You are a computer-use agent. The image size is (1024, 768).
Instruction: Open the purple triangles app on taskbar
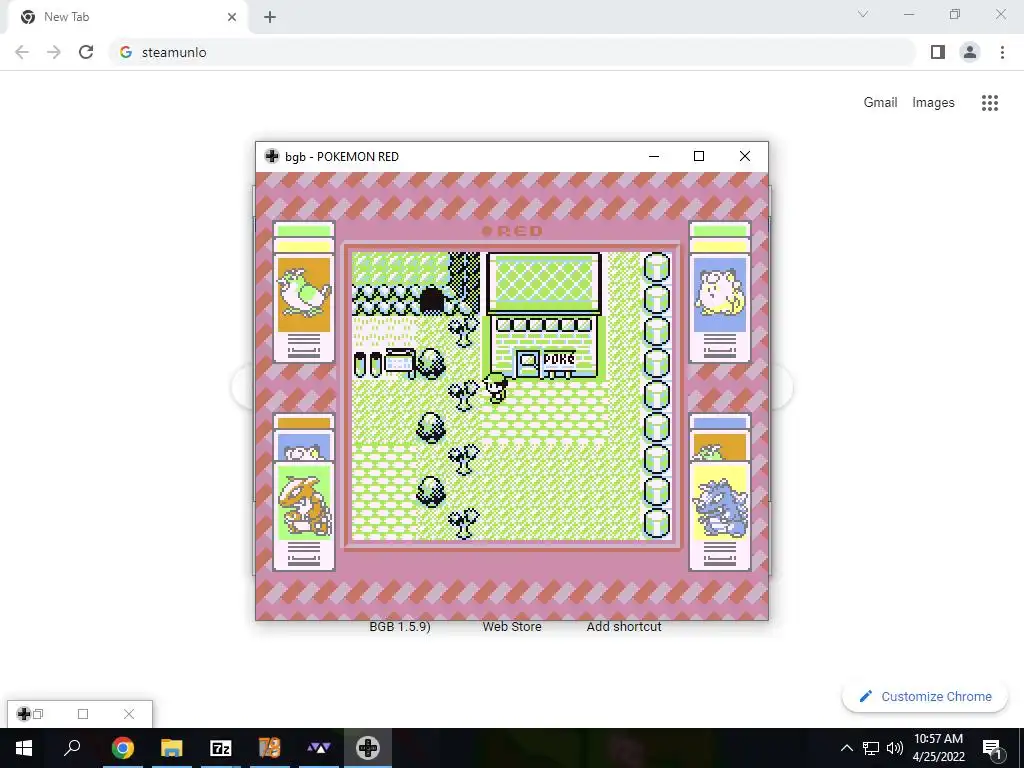pyautogui.click(x=319, y=748)
